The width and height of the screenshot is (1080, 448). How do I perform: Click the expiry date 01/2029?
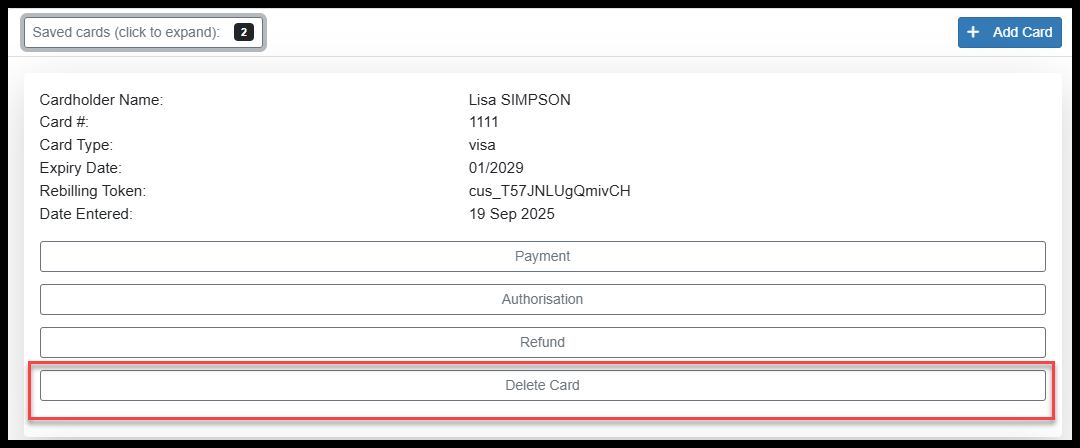pyautogui.click(x=496, y=168)
